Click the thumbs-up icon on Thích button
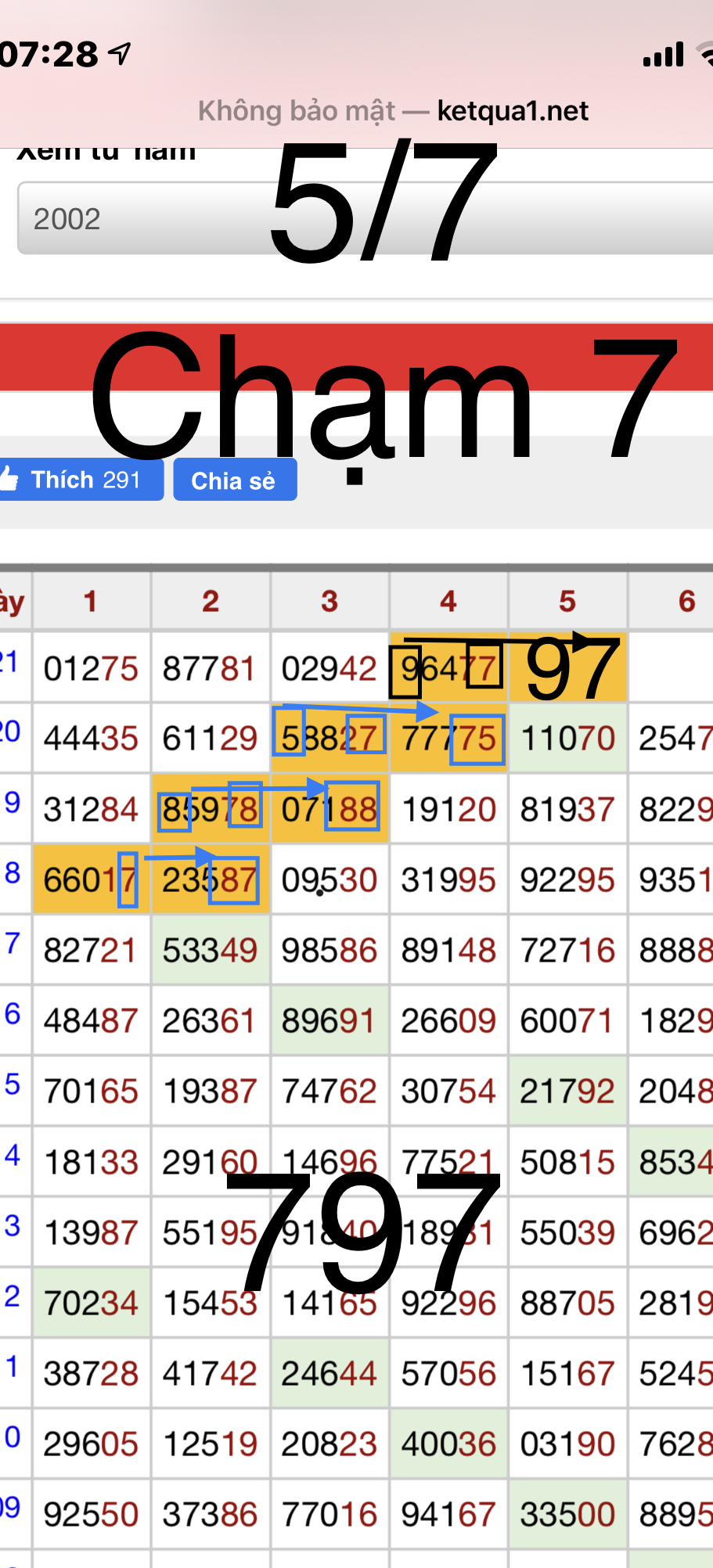Screen dimensions: 713x1568 9,479
